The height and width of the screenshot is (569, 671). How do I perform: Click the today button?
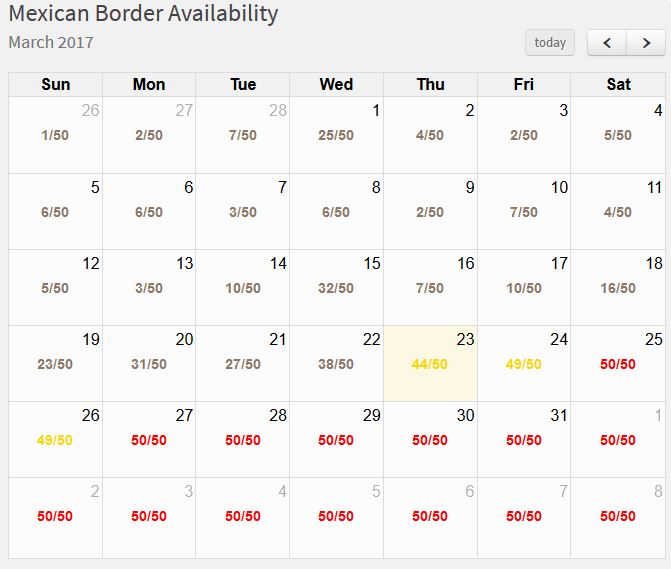tap(550, 43)
